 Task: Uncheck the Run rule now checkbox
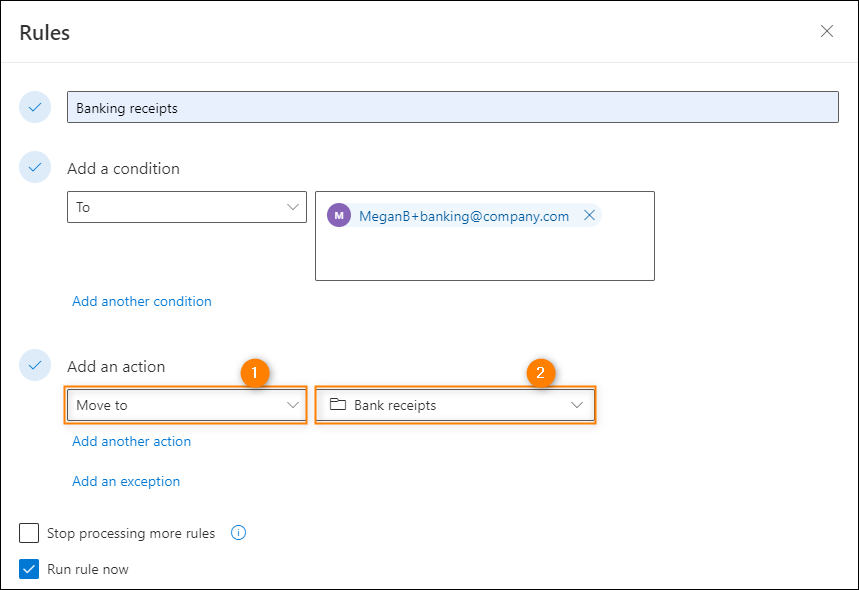pyautogui.click(x=29, y=569)
